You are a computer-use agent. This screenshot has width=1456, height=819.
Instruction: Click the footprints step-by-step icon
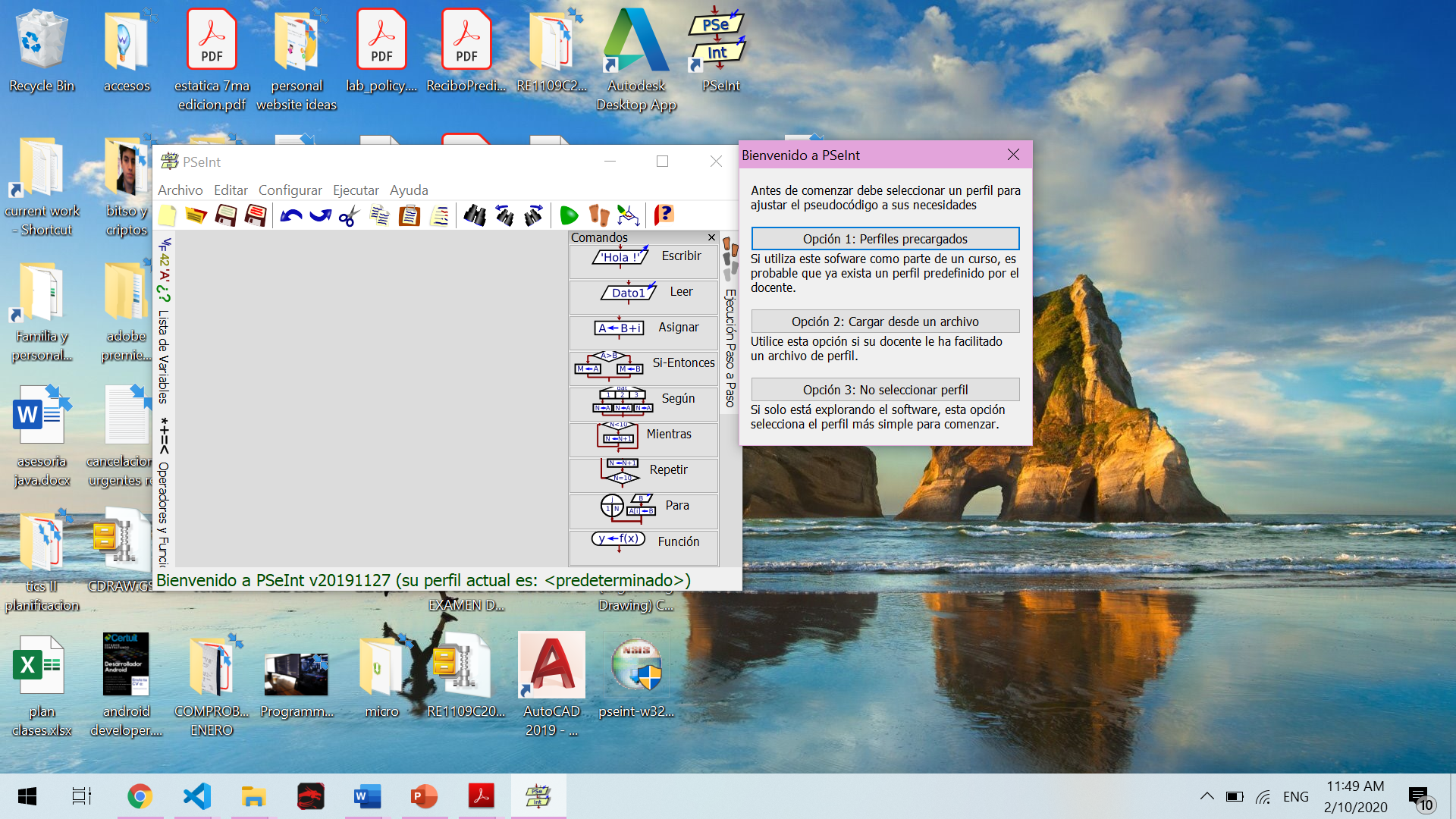point(599,216)
